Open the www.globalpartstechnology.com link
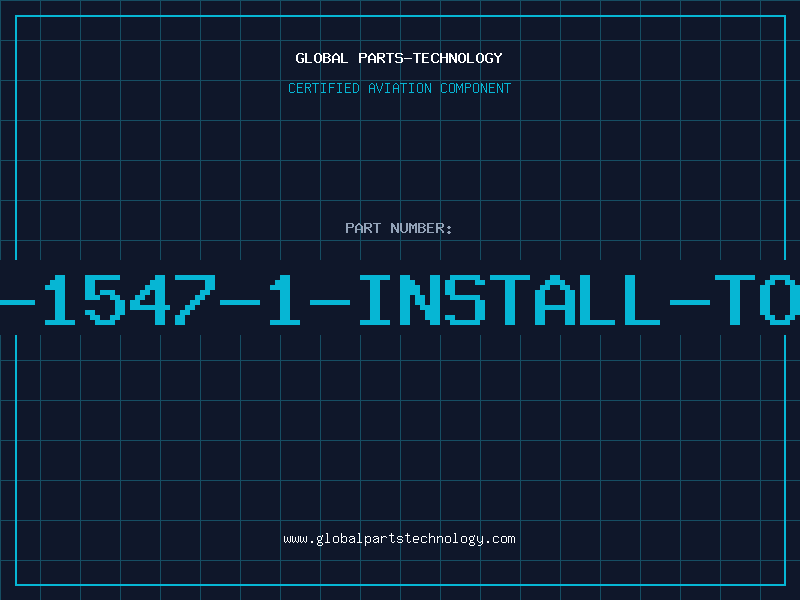The width and height of the screenshot is (800, 600). click(399, 539)
